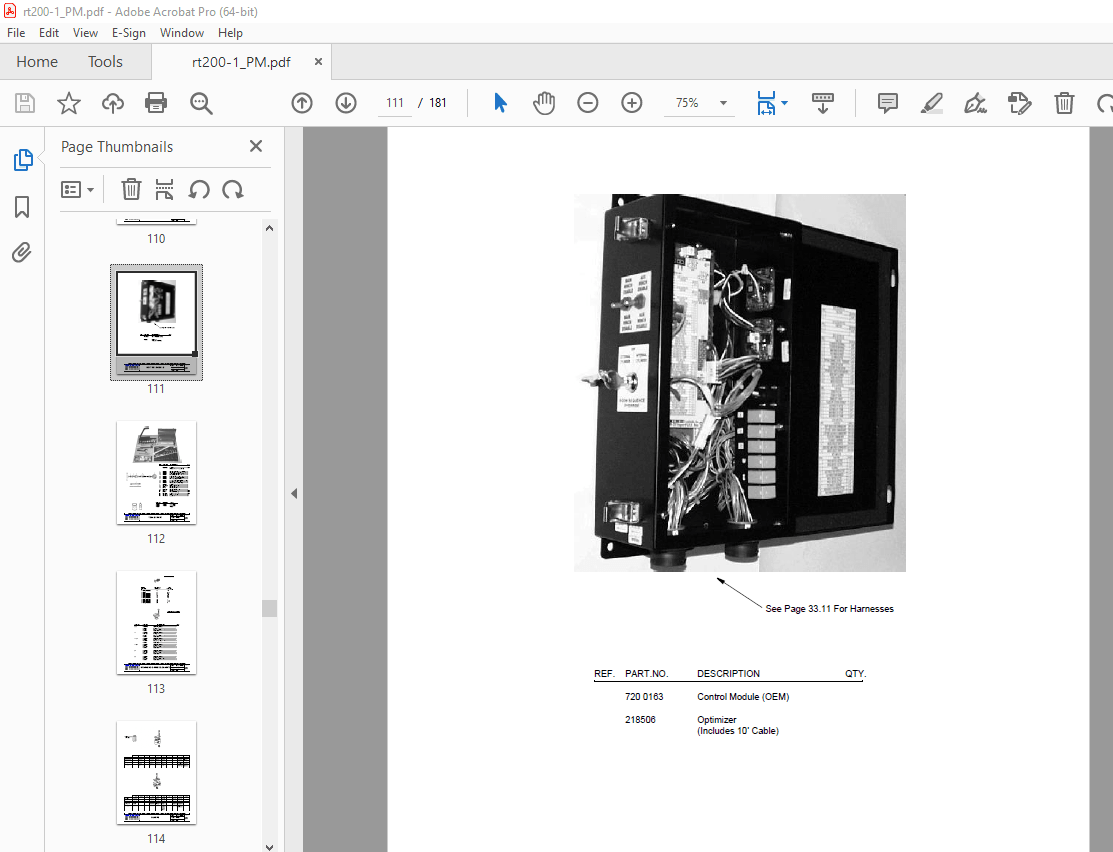The width and height of the screenshot is (1113, 852).
Task: Go to the next page with down arrow
Action: click(x=346, y=103)
